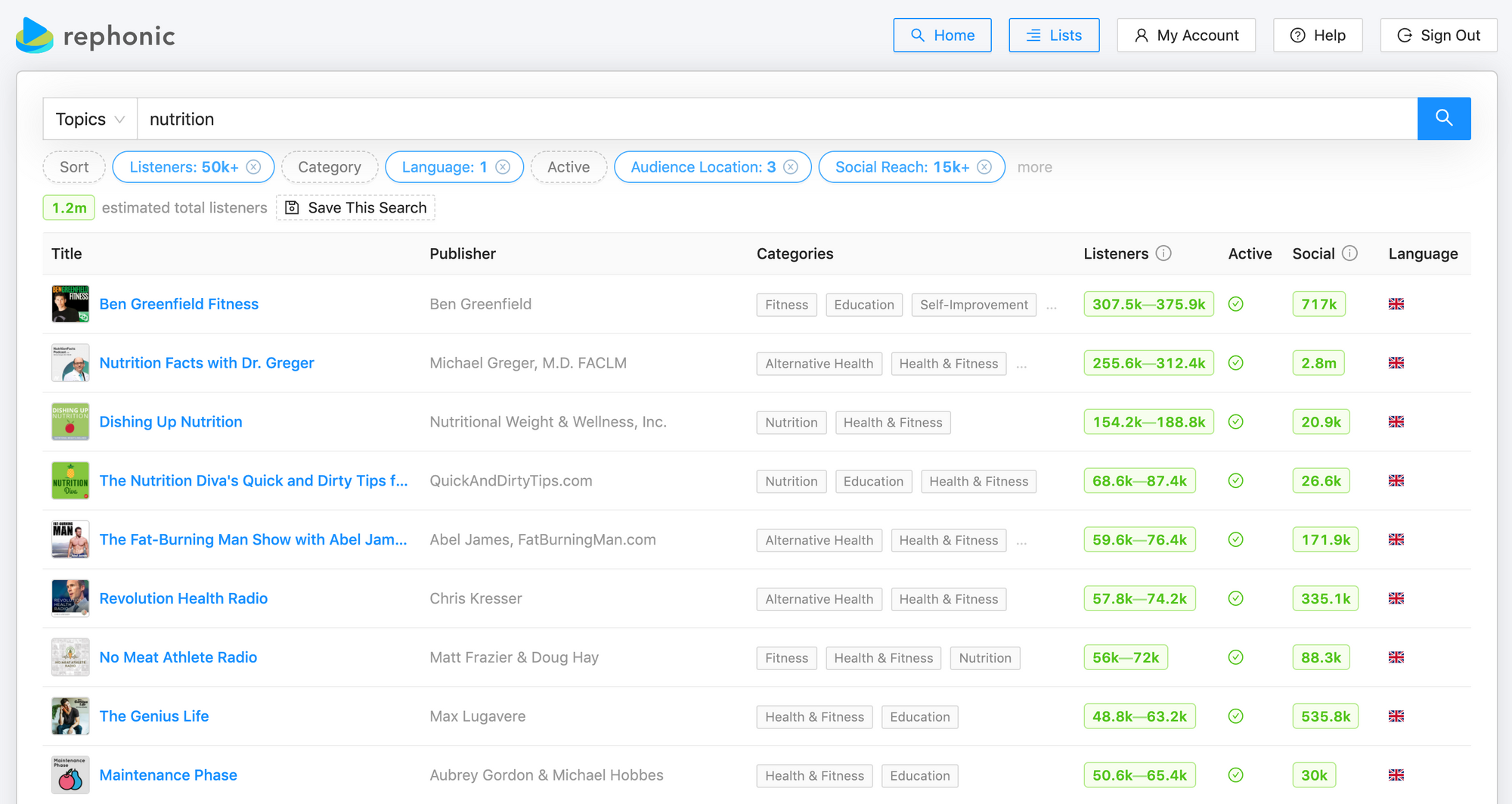This screenshot has width=1512, height=804.
Task: Open The Genius Life cover thumbnail
Action: 70,716
